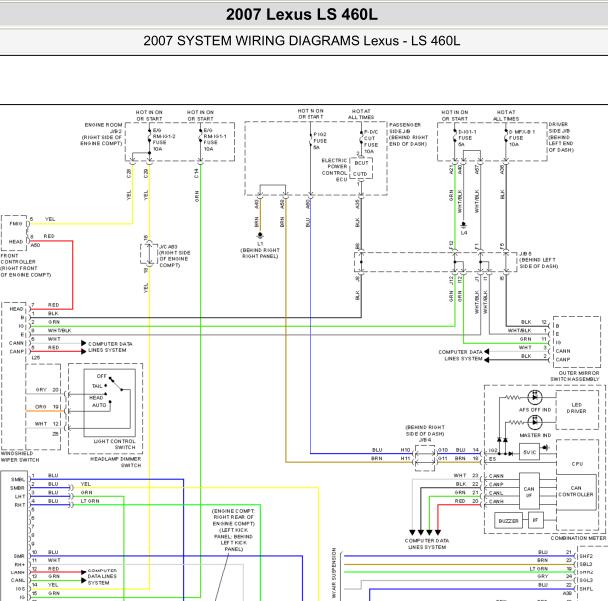
Task: Select the WINDSHIELD WIPER SWITCH label
Action: [x=20, y=456]
